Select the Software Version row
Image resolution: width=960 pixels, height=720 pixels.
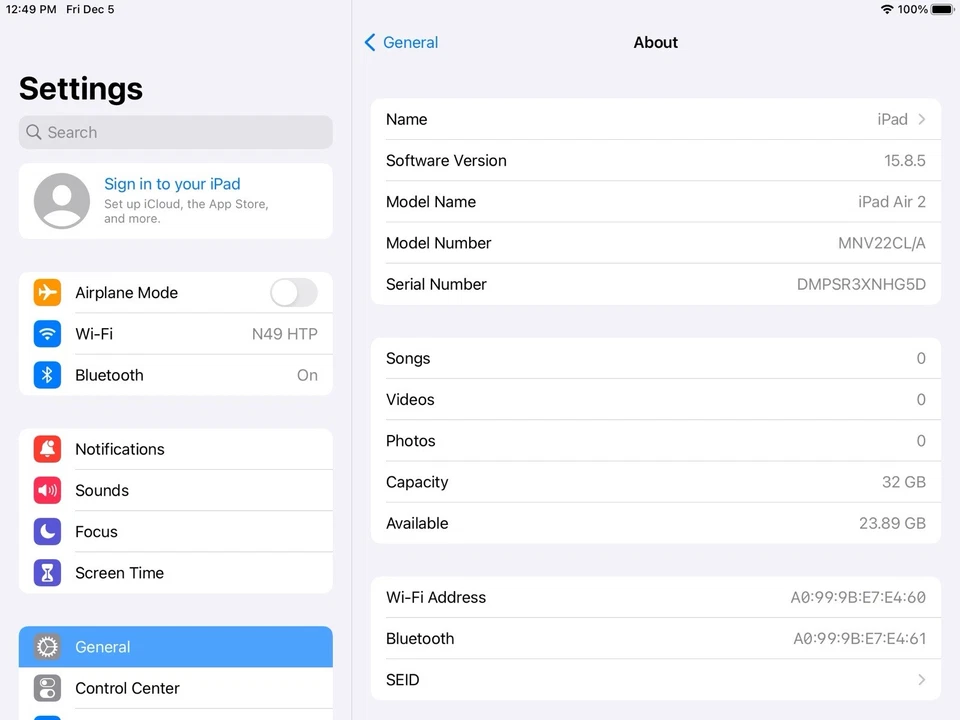(x=655, y=160)
